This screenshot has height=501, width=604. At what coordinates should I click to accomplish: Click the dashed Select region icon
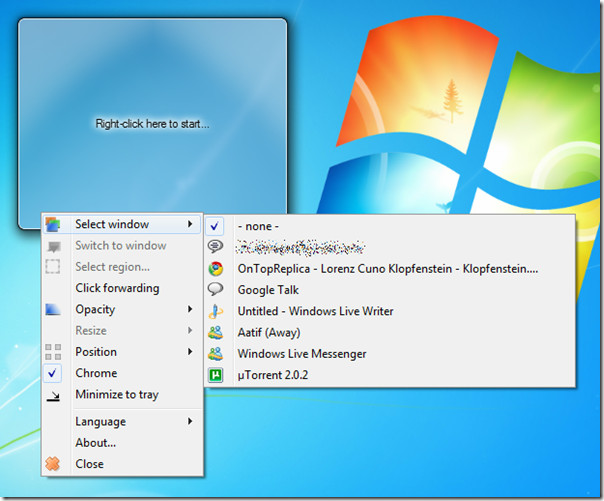tap(53, 266)
